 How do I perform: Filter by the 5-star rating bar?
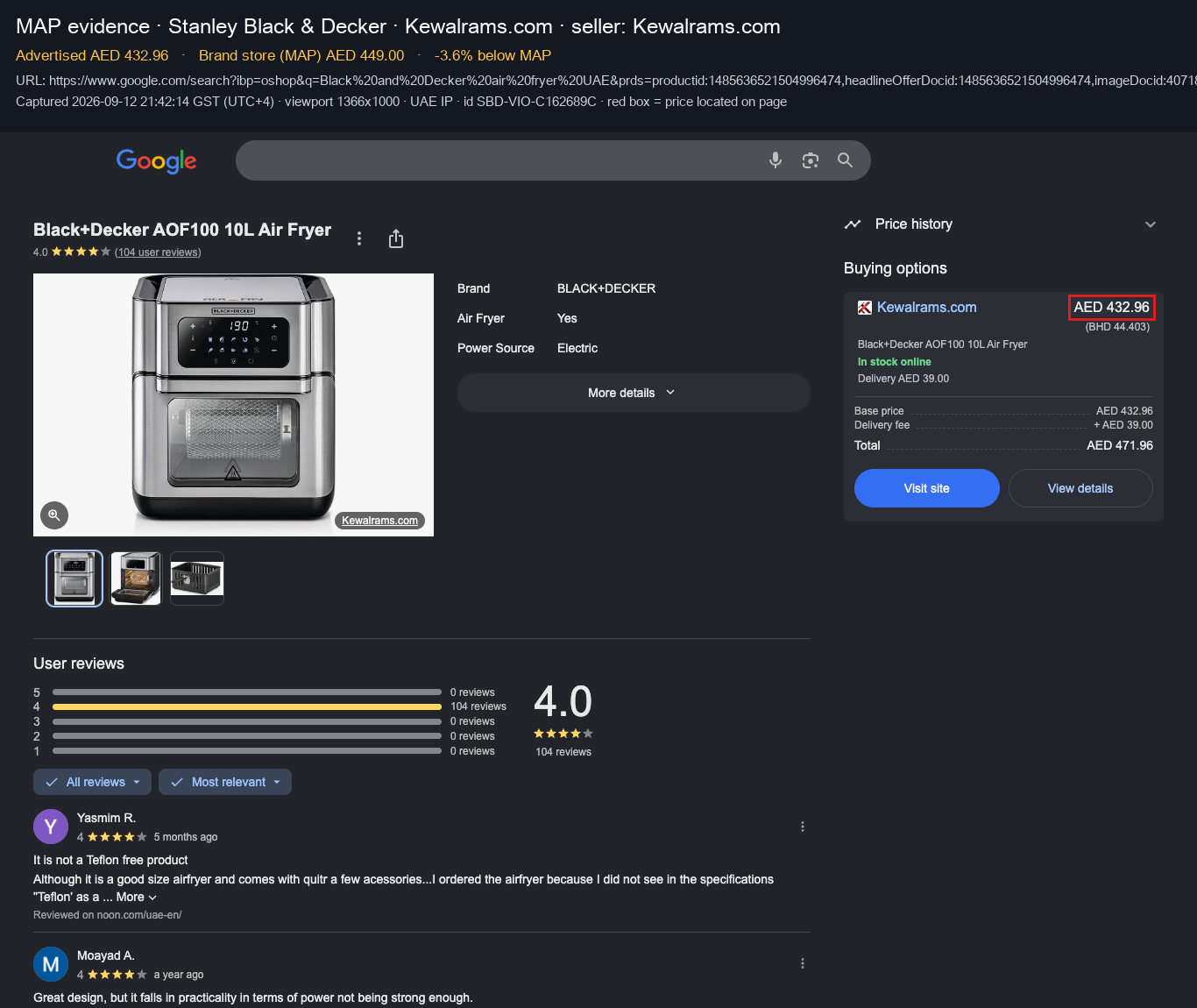click(x=247, y=692)
